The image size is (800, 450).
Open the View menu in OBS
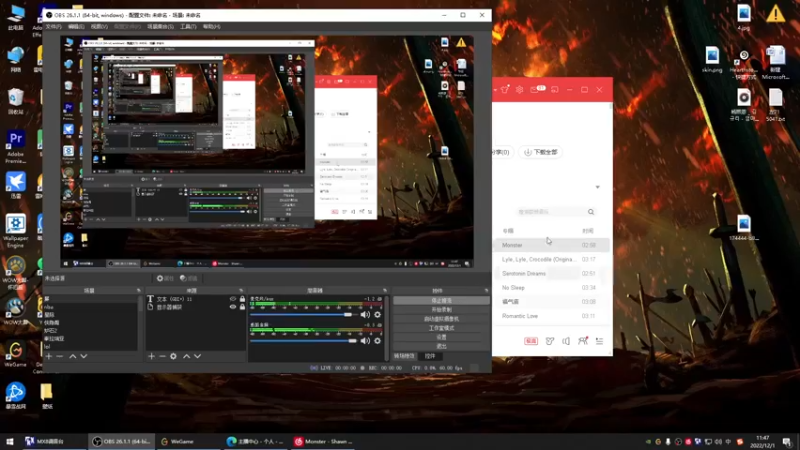click(x=99, y=27)
